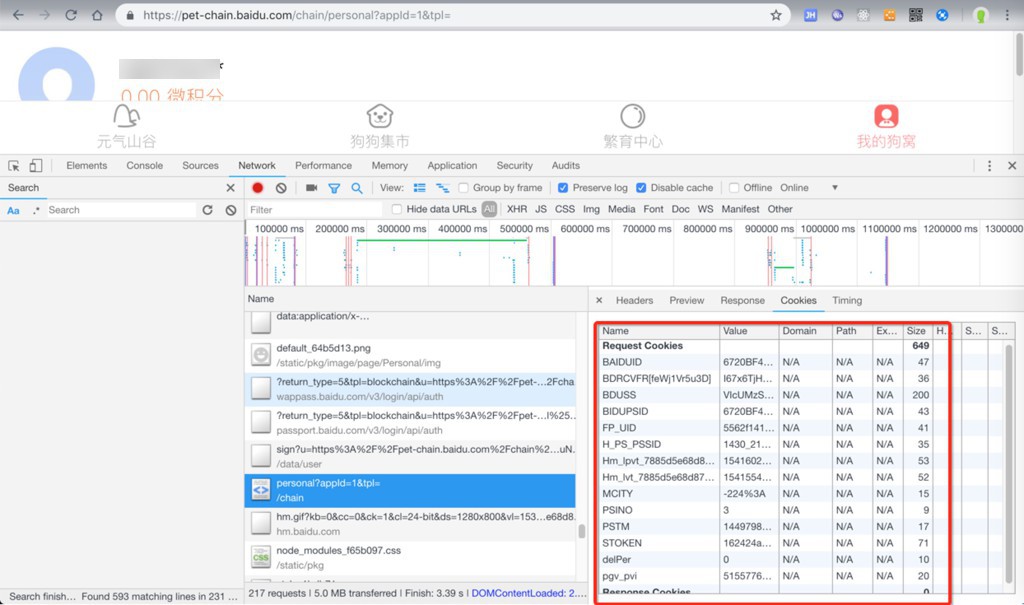
Task: Toggle regular expression search option
Action: pos(36,210)
